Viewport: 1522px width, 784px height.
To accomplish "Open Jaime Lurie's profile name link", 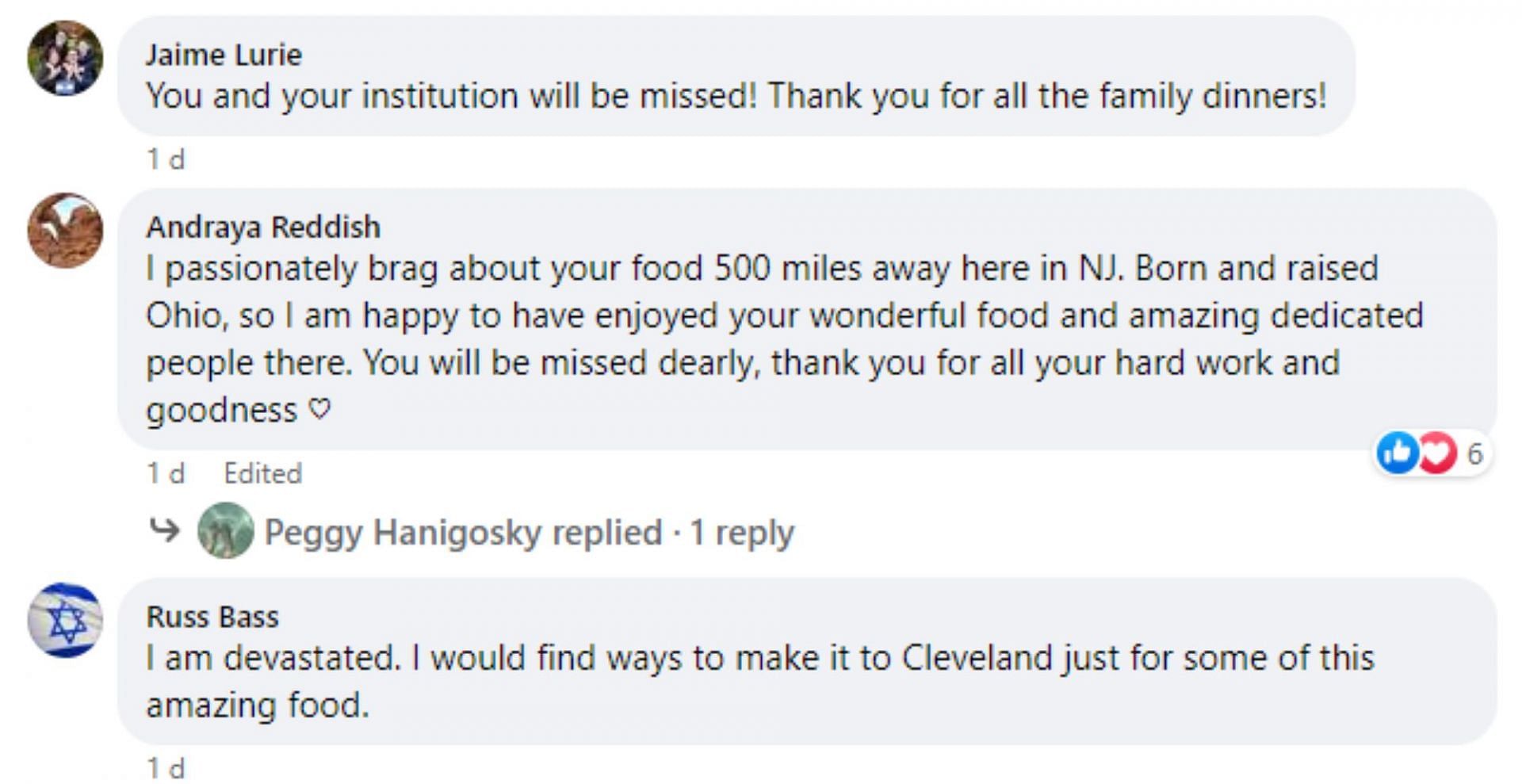I will 224,55.
